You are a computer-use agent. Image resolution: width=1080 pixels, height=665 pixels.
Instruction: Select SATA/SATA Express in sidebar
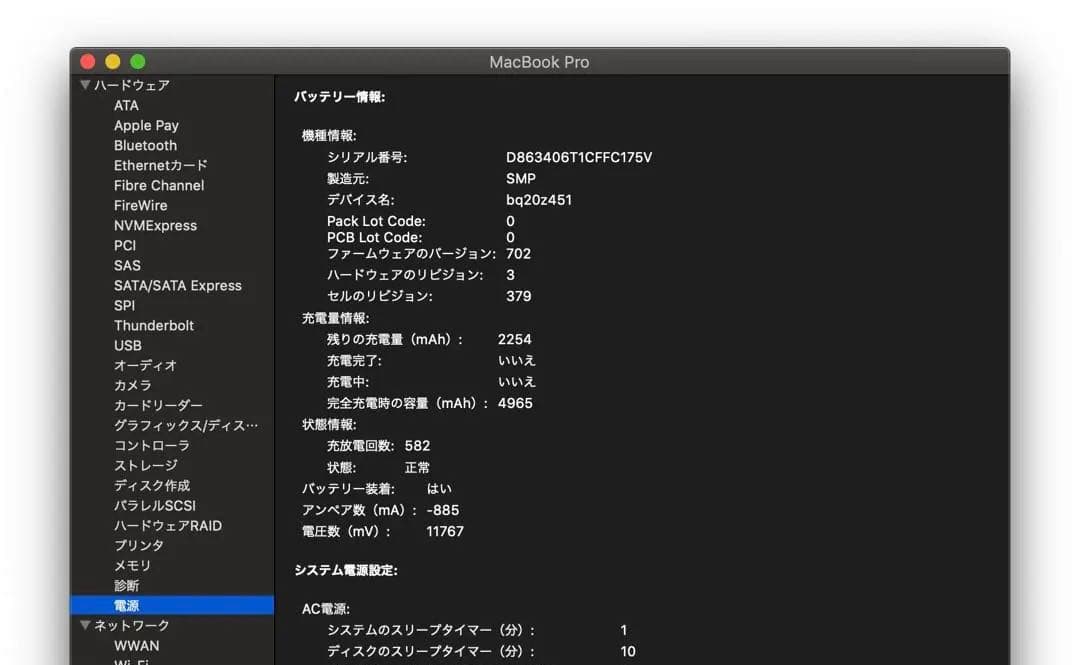point(180,285)
